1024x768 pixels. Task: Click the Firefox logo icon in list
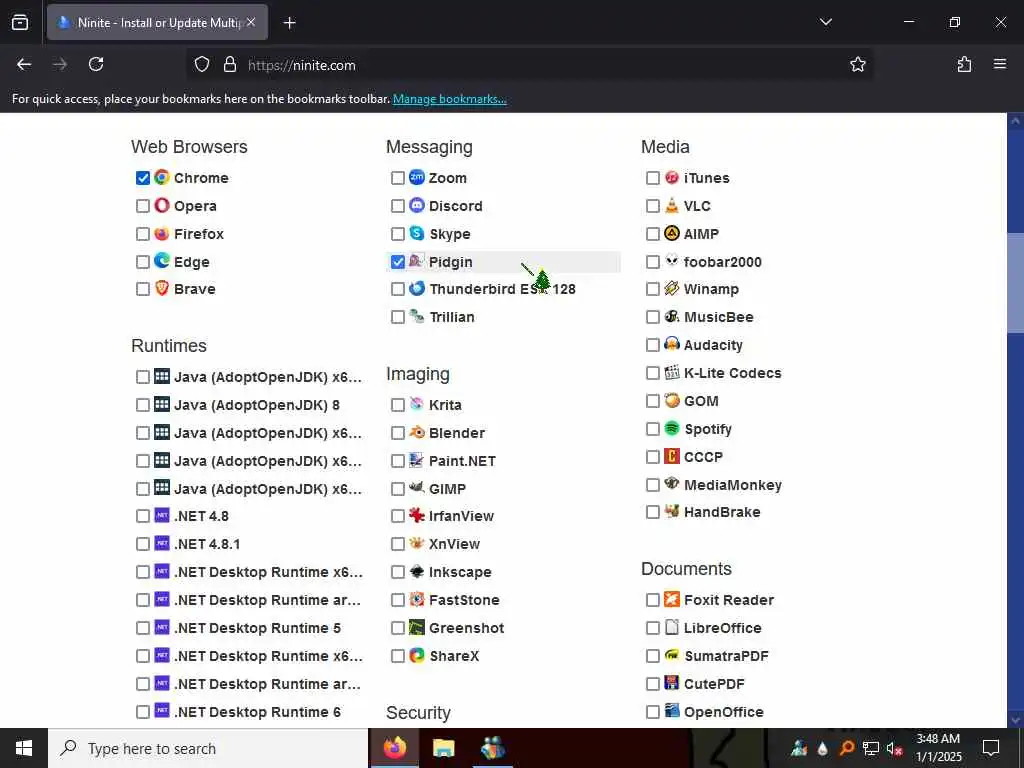162,233
